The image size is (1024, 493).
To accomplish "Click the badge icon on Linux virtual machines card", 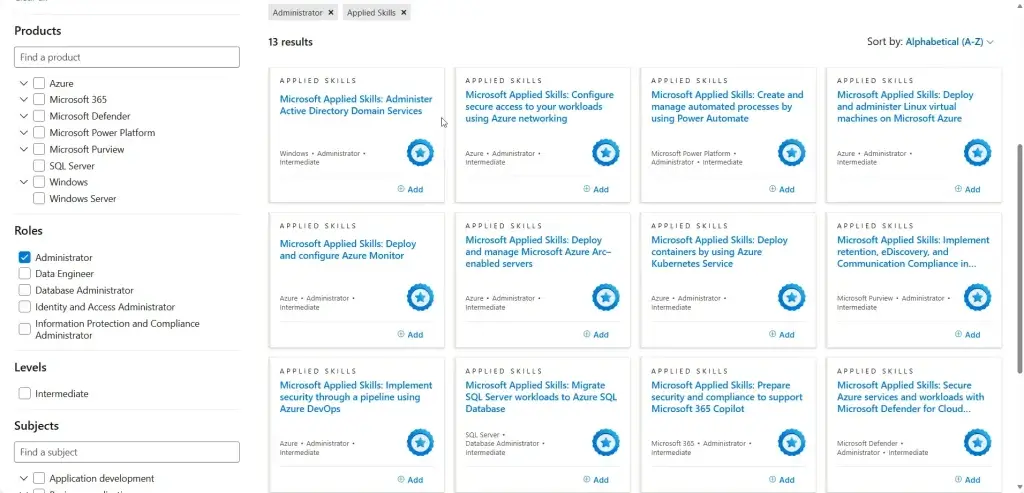I will [x=977, y=153].
